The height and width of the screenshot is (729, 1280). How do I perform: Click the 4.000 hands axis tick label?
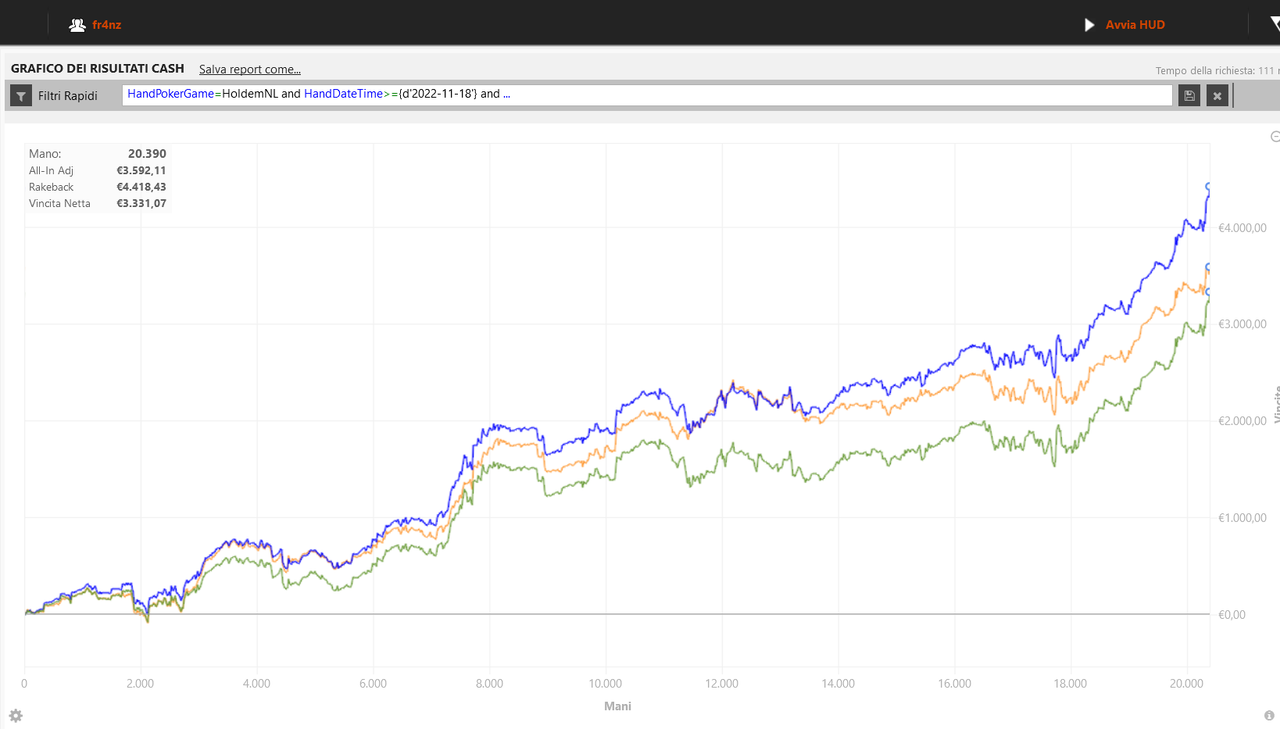tap(256, 684)
